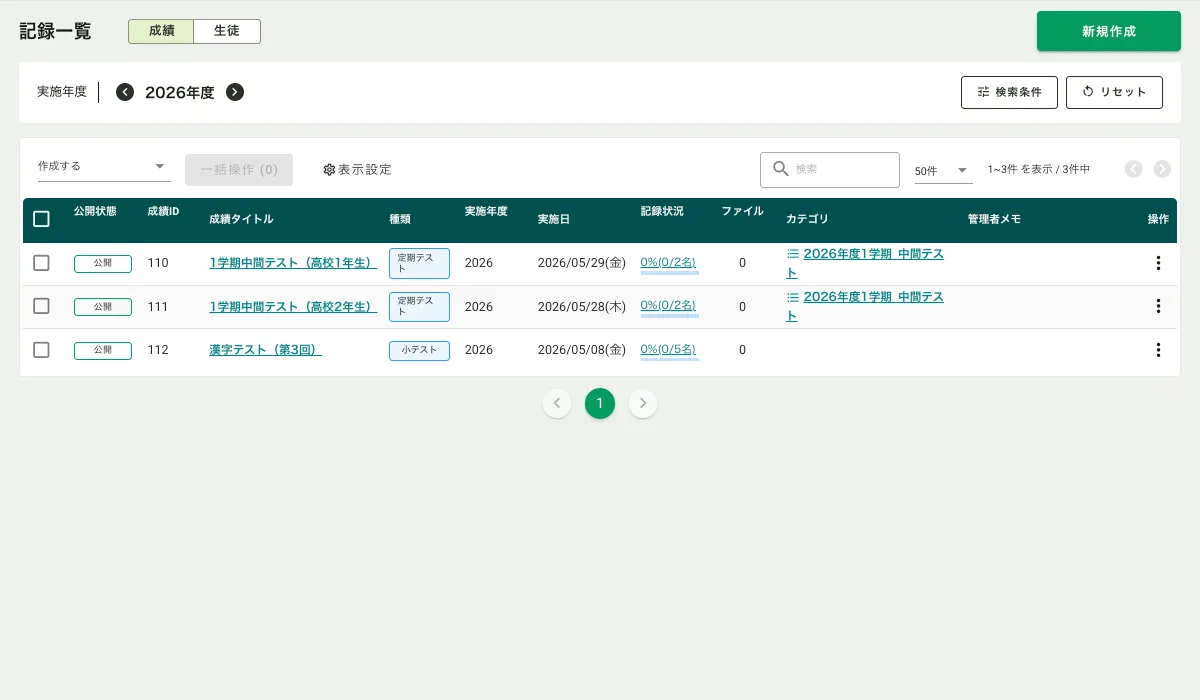Screen dimensions: 1200x700
Task: Select the 成績 tab
Action: click(161, 31)
